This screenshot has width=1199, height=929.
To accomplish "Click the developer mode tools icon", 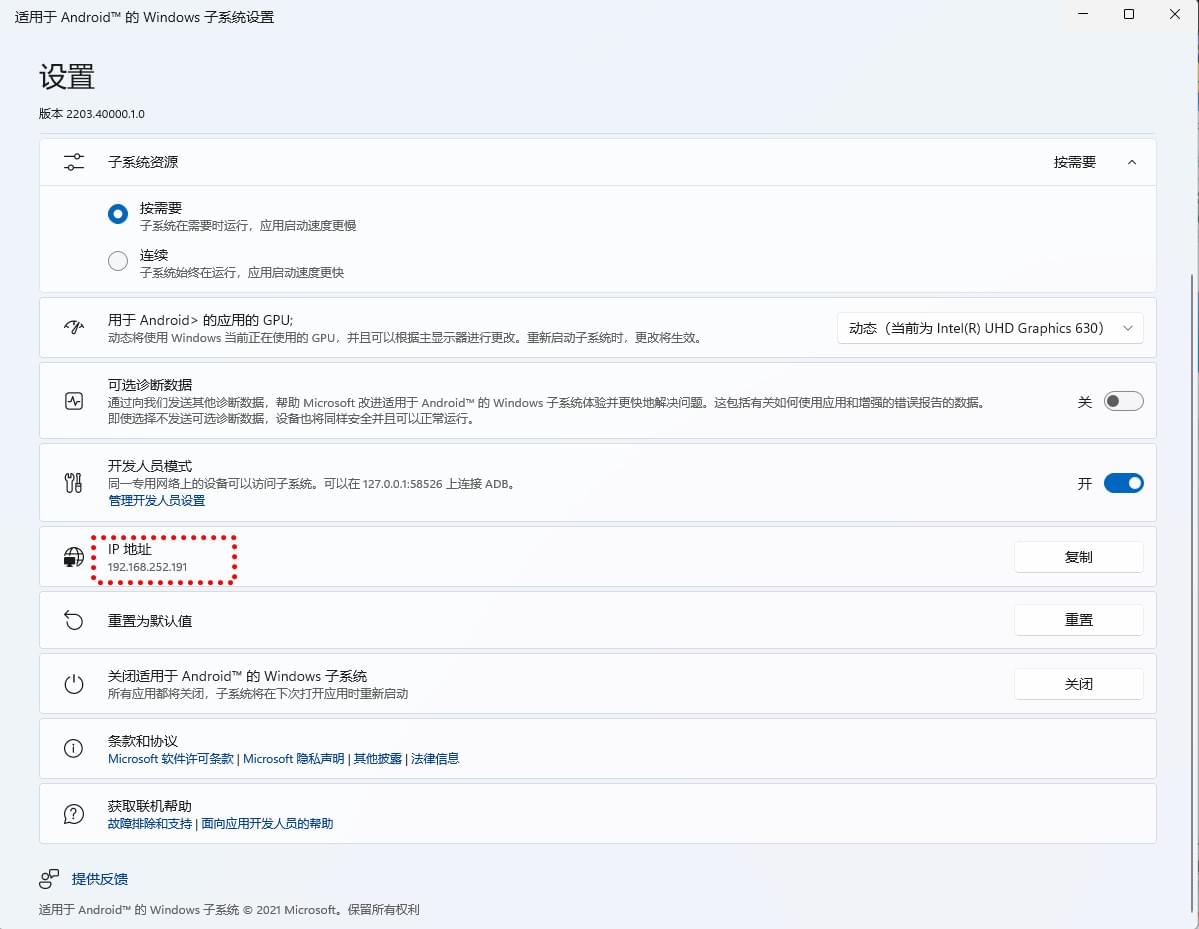I will coord(74,483).
